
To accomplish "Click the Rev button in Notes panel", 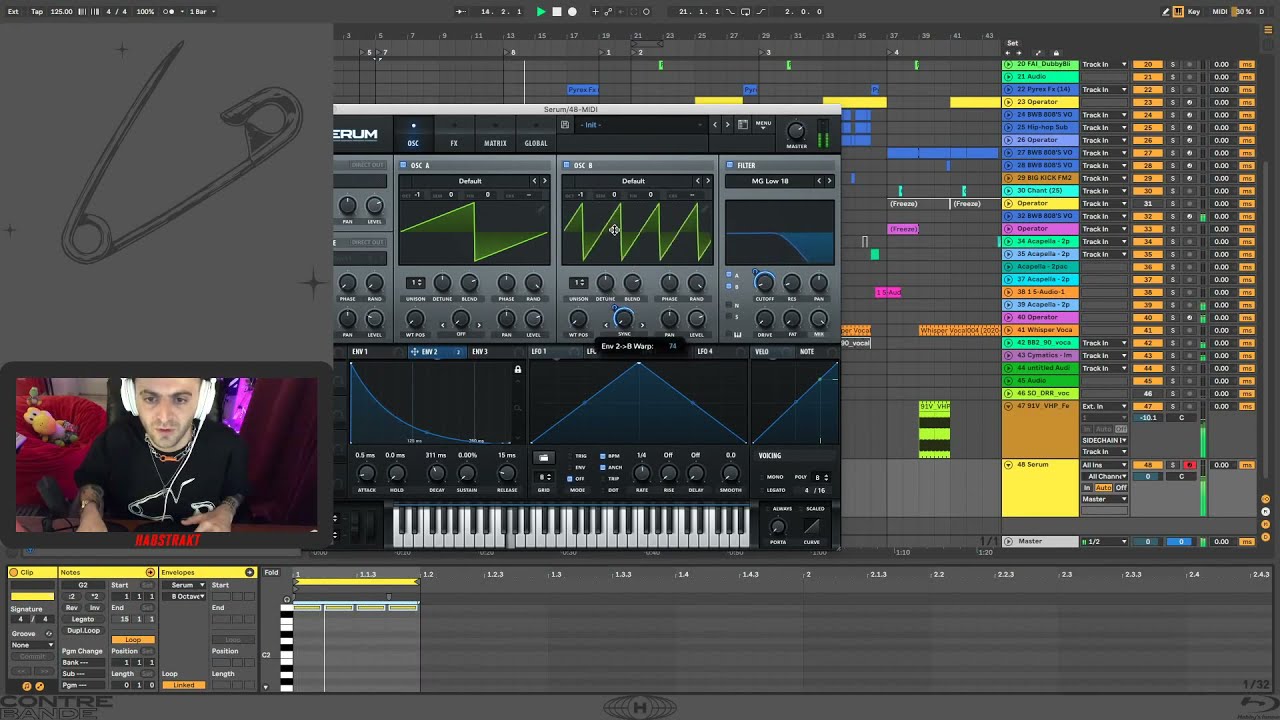I will (x=72, y=608).
